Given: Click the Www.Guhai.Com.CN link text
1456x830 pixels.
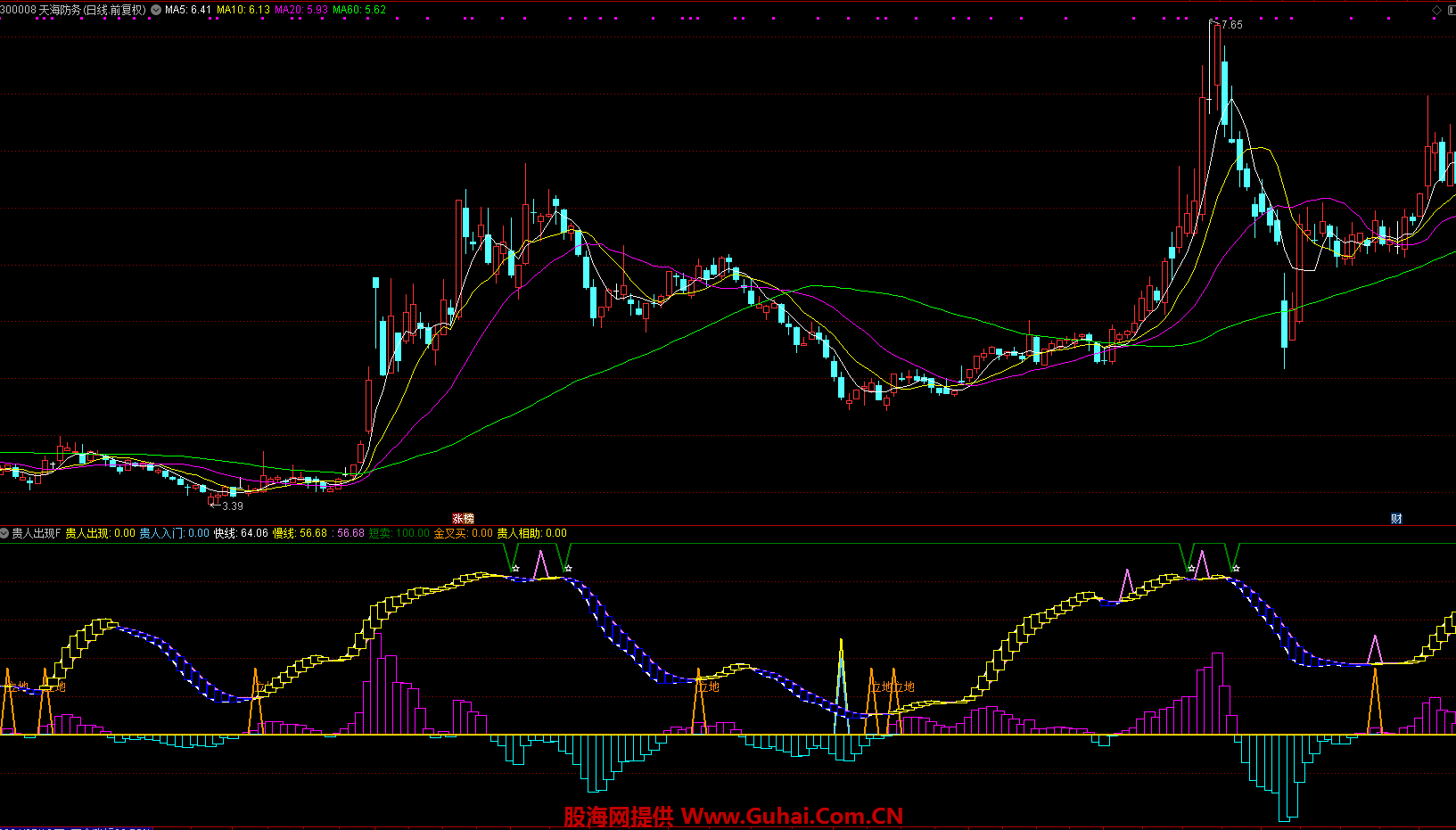Looking at the screenshot, I should pos(792,816).
